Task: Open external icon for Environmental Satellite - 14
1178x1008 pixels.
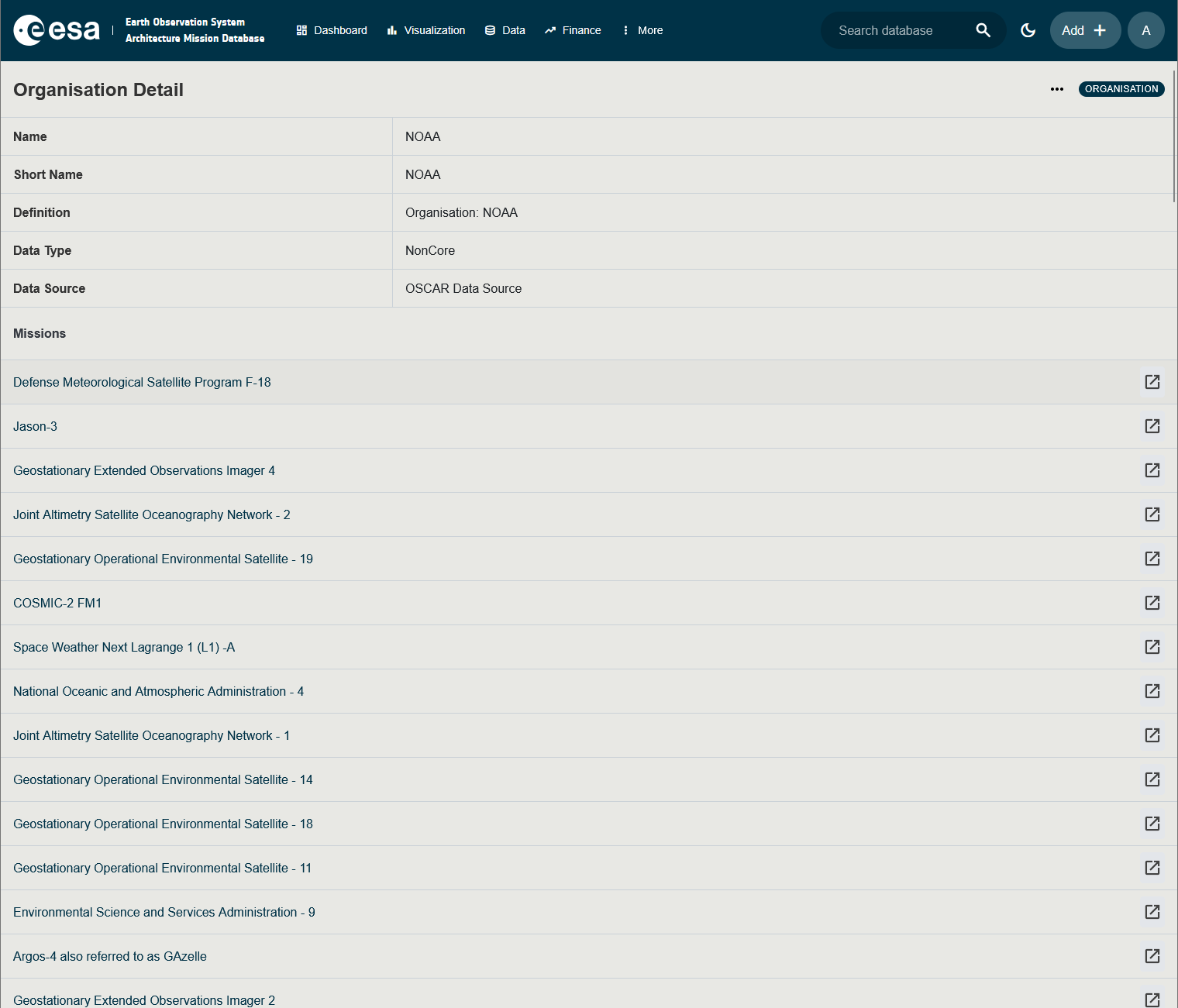Action: coord(1152,779)
